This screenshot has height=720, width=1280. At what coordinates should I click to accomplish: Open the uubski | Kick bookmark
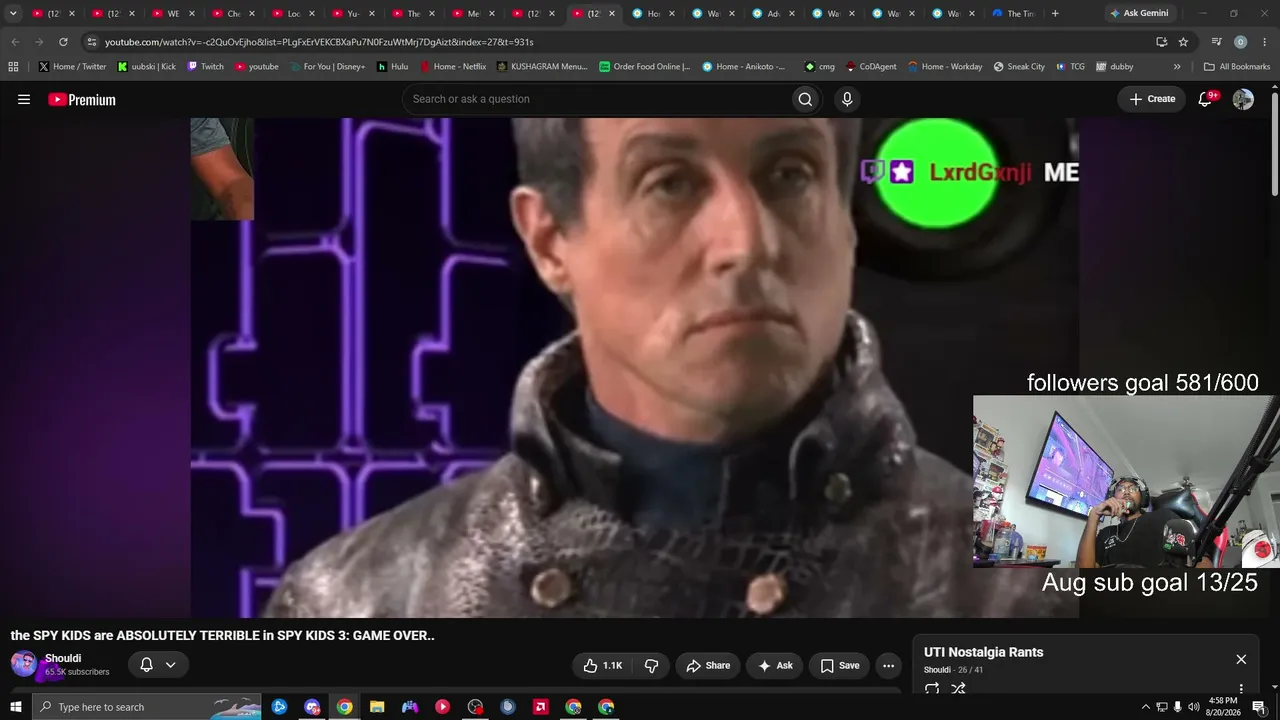click(x=146, y=67)
